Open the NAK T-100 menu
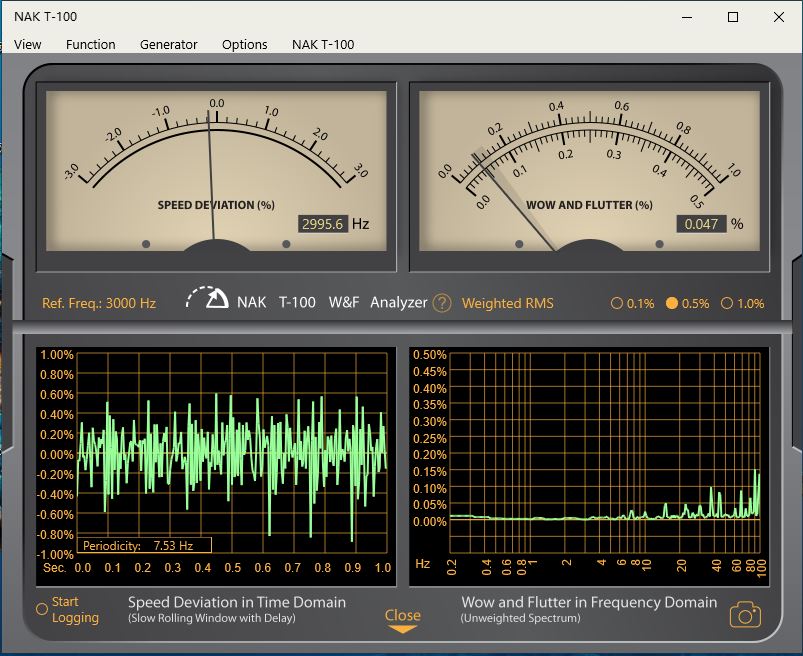 coord(323,45)
